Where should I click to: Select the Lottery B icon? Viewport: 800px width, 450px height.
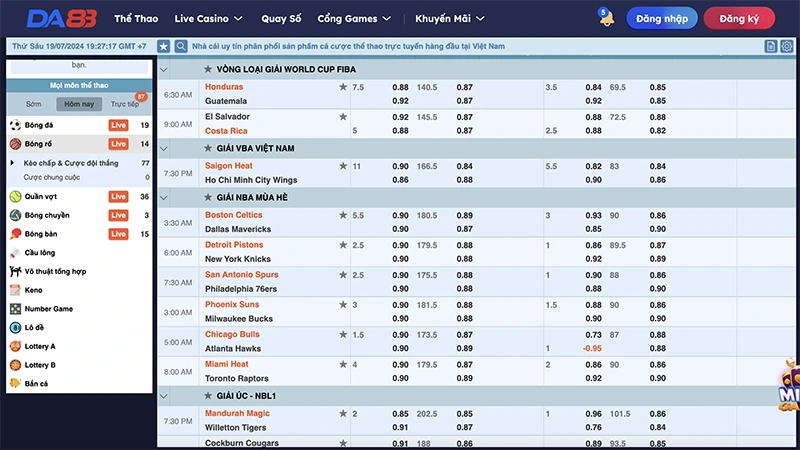pos(15,365)
